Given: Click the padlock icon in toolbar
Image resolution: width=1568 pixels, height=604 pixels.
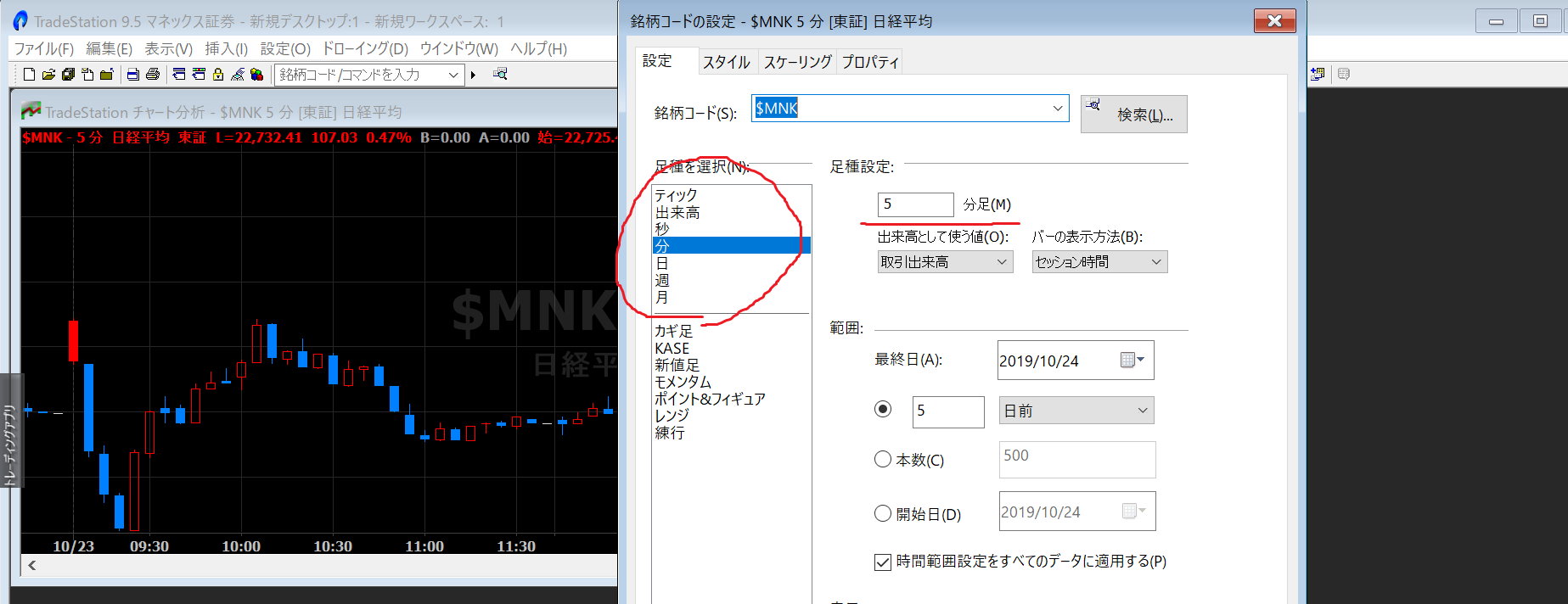Looking at the screenshot, I should click(x=218, y=75).
